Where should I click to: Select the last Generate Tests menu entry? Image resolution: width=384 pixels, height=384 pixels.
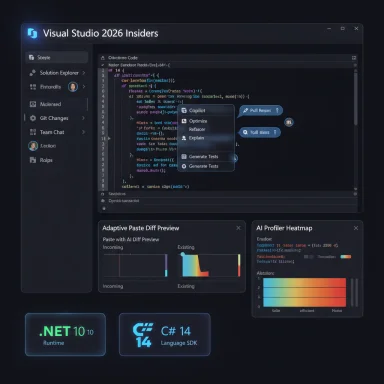[x=206, y=166]
